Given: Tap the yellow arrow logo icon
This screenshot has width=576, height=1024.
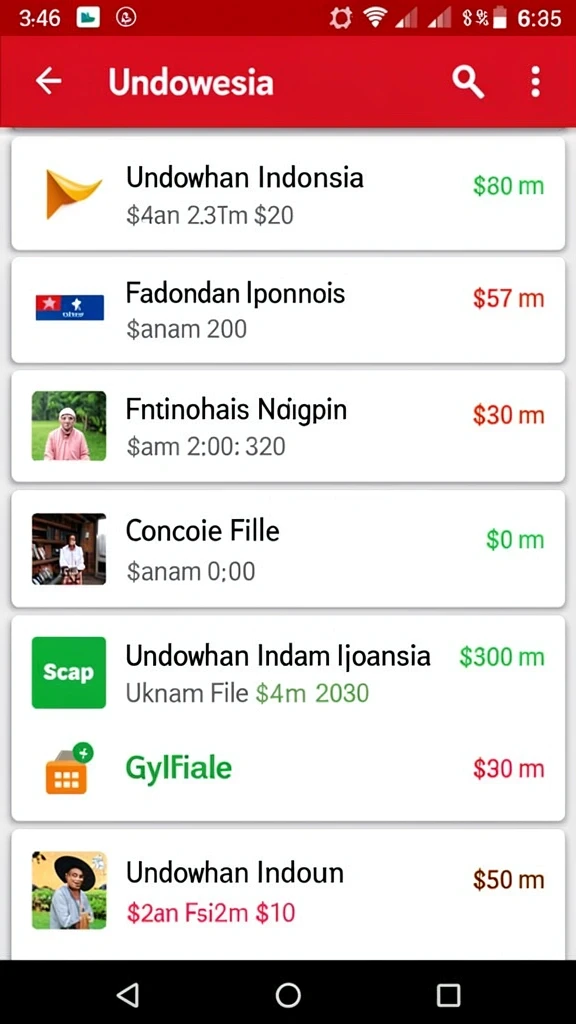Looking at the screenshot, I should (72, 193).
